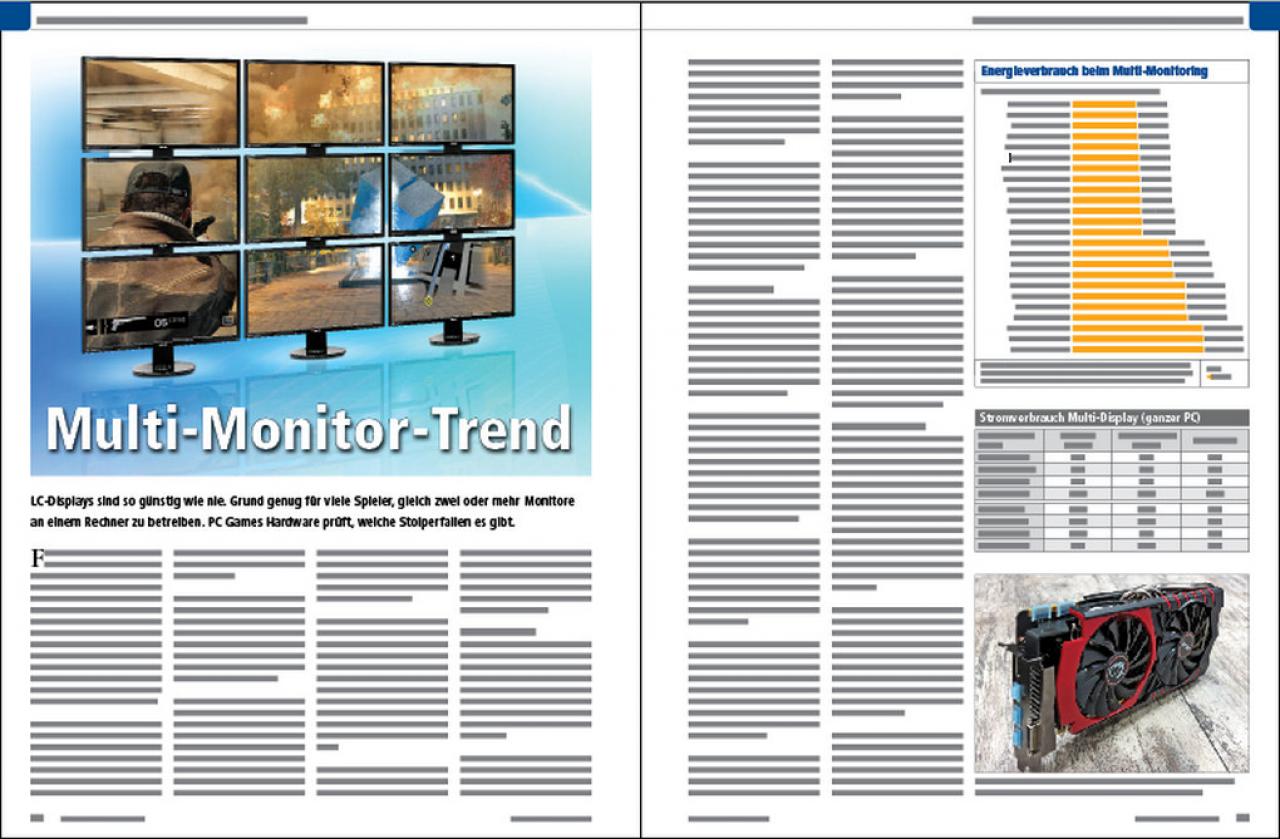Click the blue corner tab on the right page
Screen dimensions: 1280x839
1264,15
